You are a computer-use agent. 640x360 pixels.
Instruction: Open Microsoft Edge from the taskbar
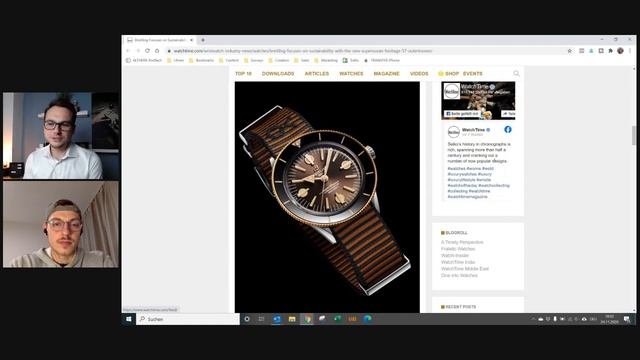367,319
